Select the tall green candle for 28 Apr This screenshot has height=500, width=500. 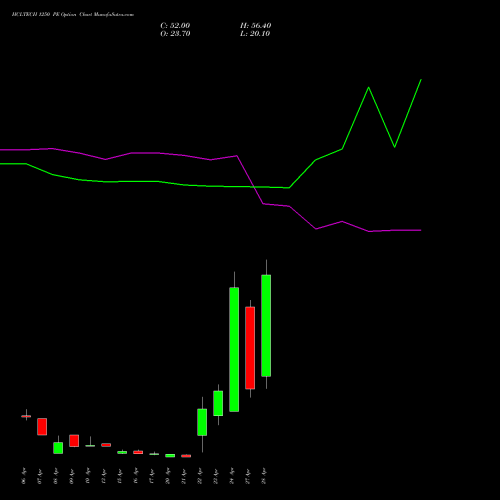[x=266, y=325]
